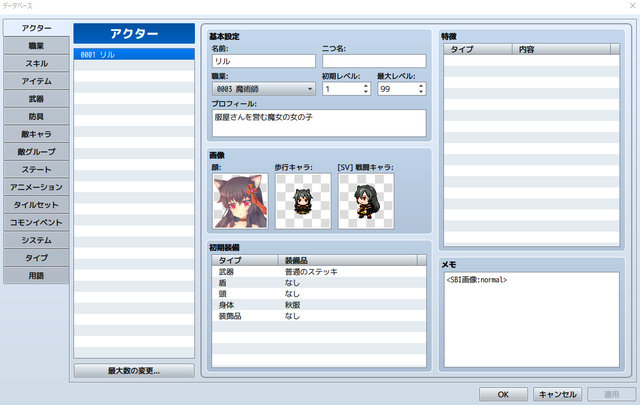
Task: Open the 敵キャラ tab
Action: 36,134
